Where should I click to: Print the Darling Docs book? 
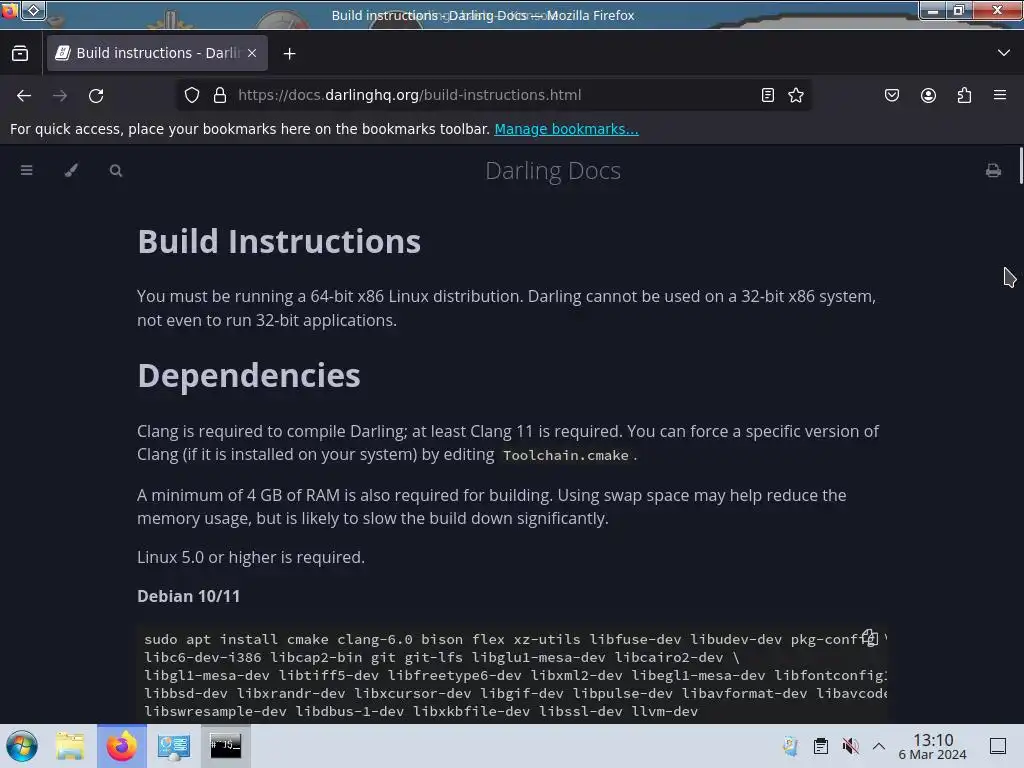click(993, 170)
